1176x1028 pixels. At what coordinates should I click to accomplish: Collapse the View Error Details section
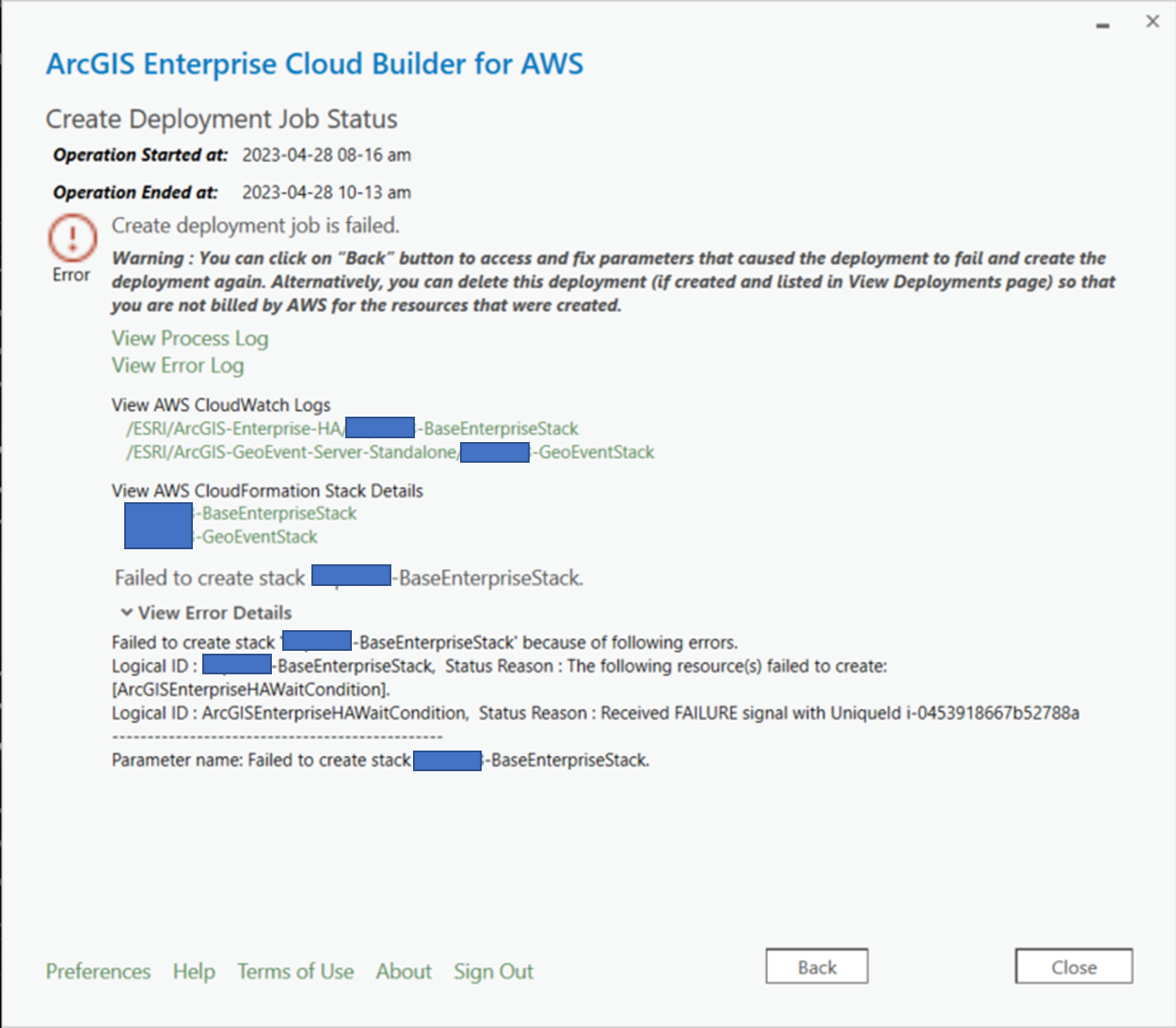(x=213, y=612)
